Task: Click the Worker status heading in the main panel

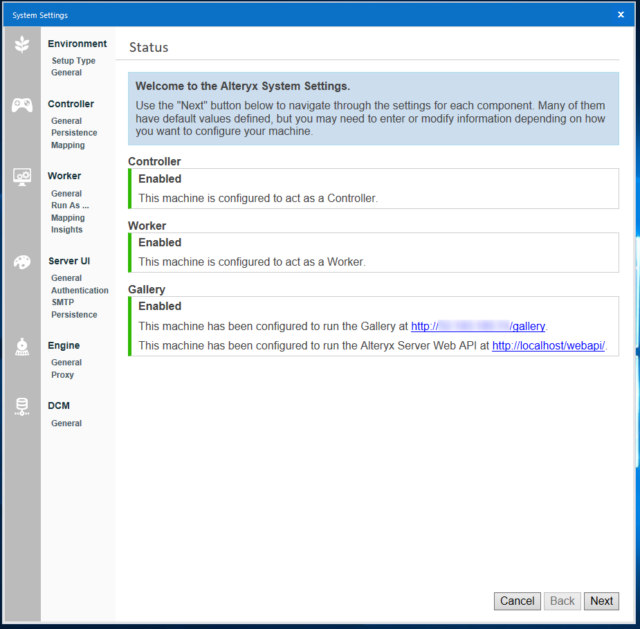Action: 147,226
